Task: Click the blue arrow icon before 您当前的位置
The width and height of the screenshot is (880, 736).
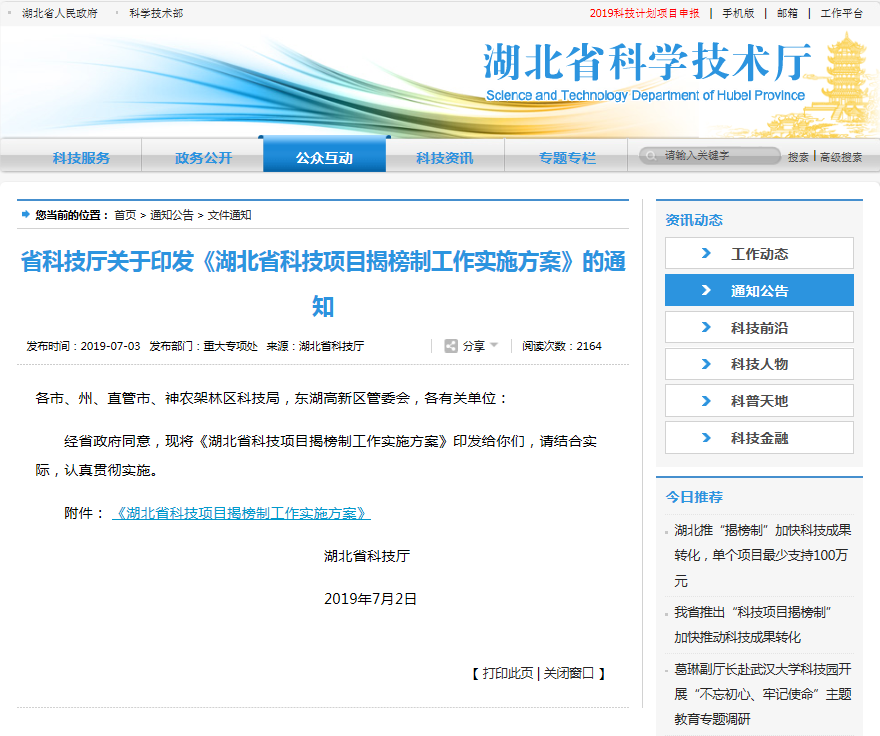Action: [x=25, y=215]
